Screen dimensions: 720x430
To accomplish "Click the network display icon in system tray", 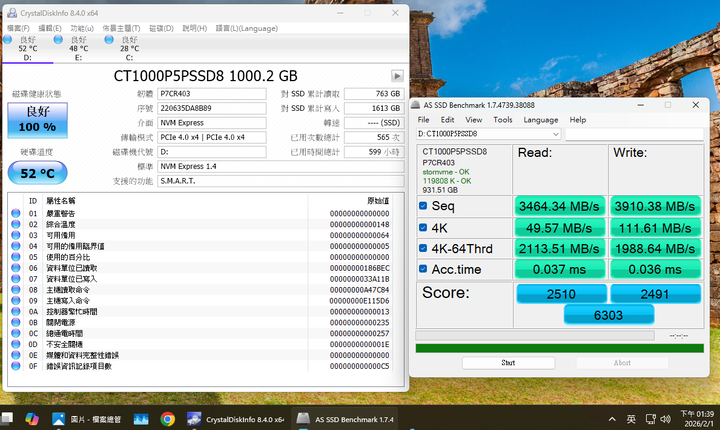I will coord(651,419).
